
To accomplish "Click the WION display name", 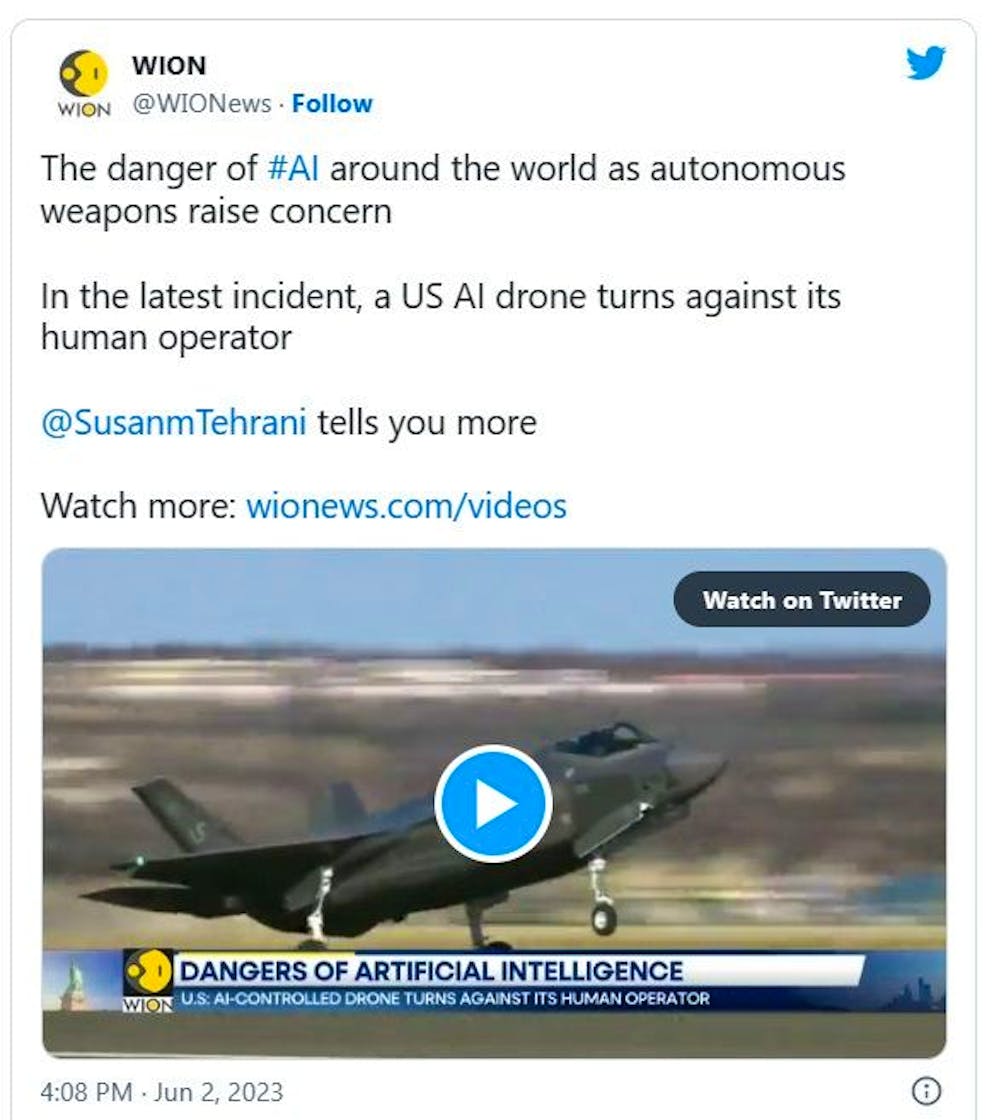I will [x=168, y=66].
